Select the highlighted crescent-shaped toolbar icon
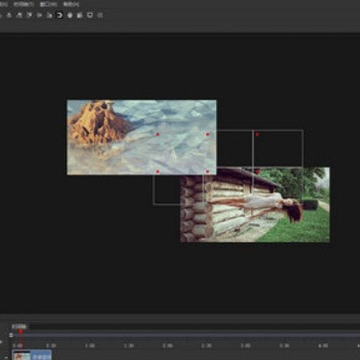 tap(60, 15)
